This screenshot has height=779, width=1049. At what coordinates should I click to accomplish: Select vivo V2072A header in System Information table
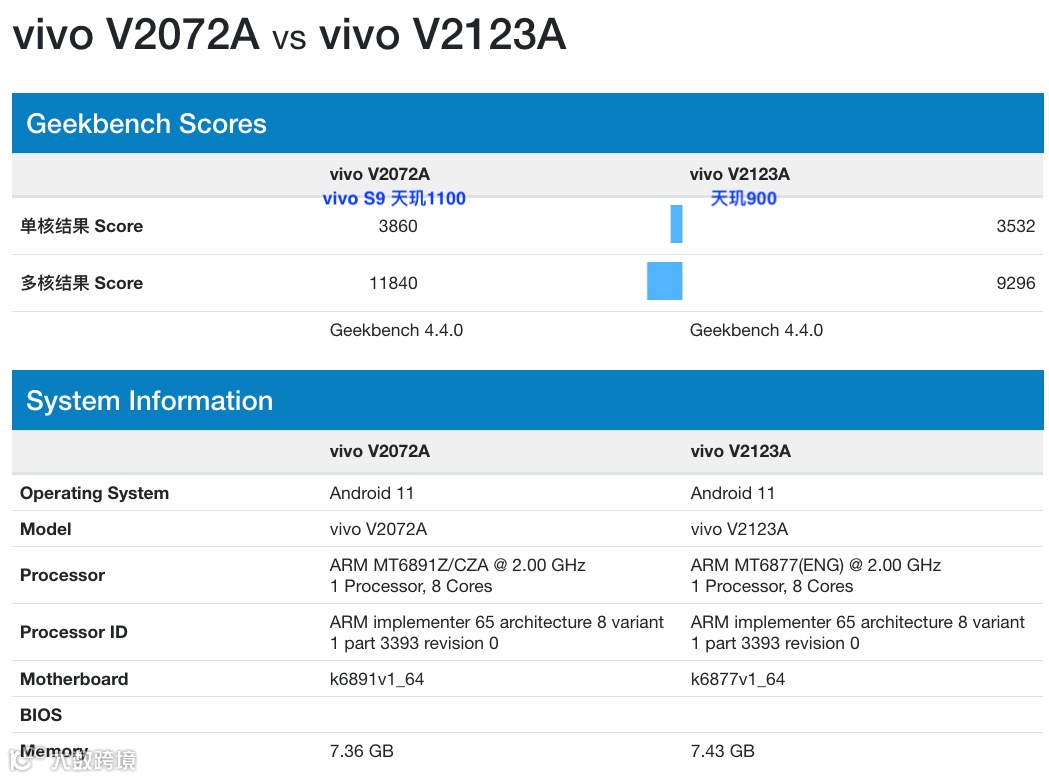pos(379,451)
